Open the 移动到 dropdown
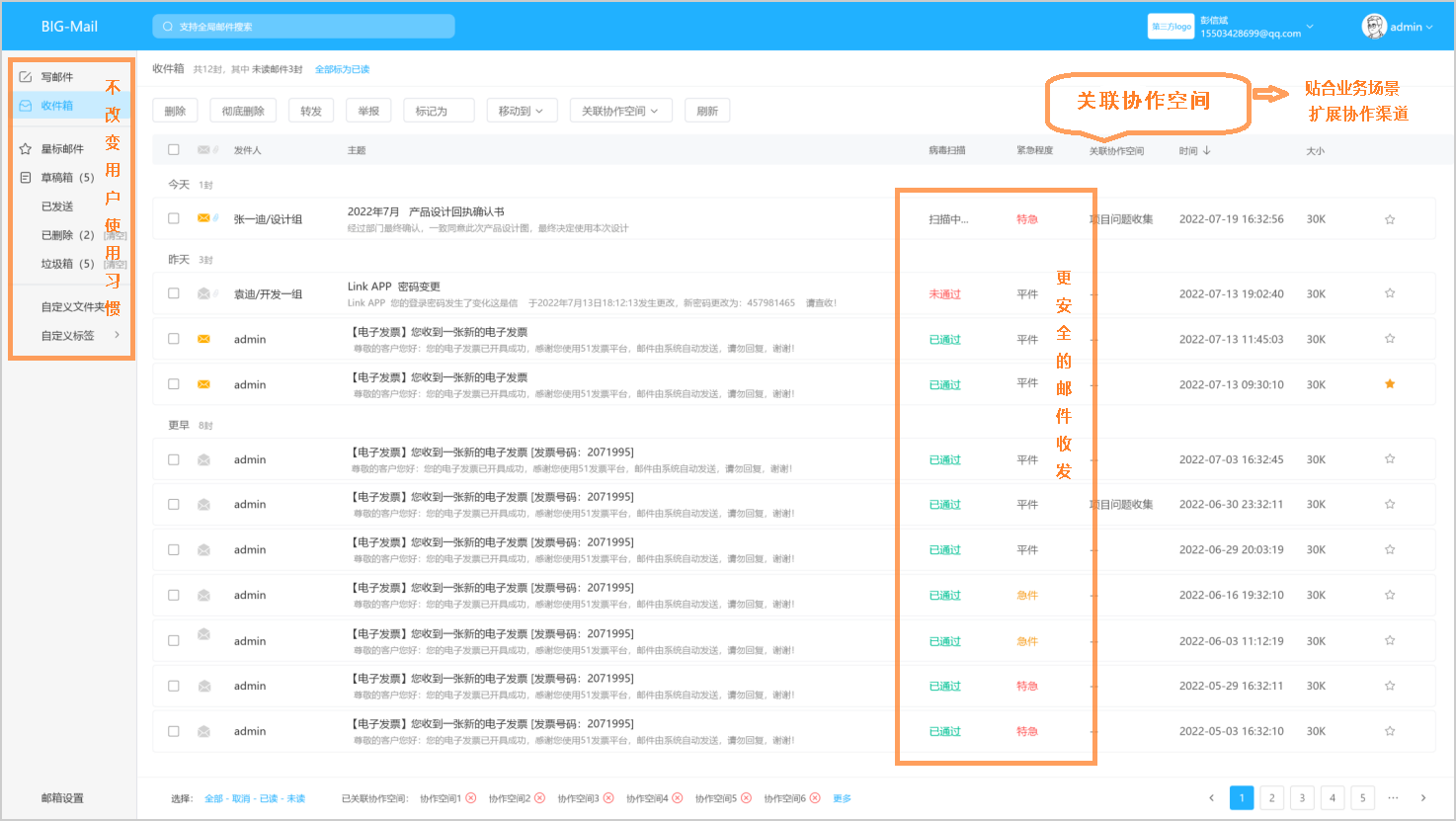This screenshot has height=821, width=1456. [x=521, y=111]
